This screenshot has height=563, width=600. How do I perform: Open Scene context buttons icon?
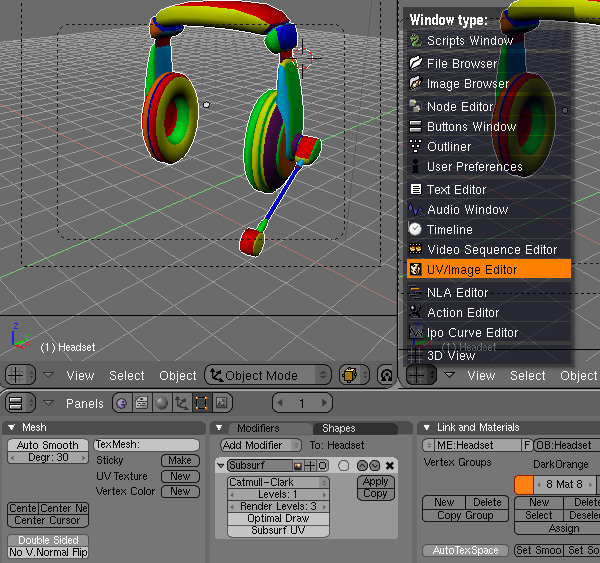(222, 403)
